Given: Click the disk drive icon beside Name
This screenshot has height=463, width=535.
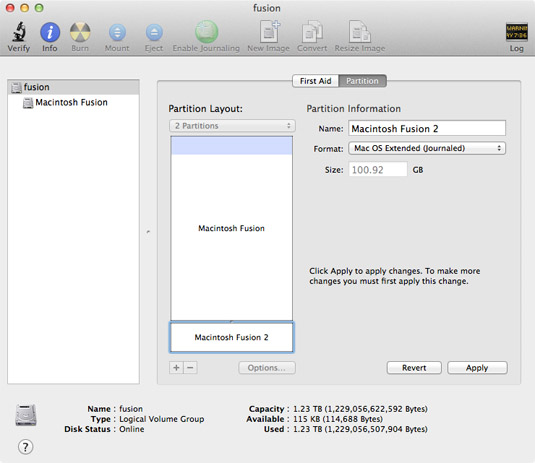Looking at the screenshot, I should pos(26,415).
